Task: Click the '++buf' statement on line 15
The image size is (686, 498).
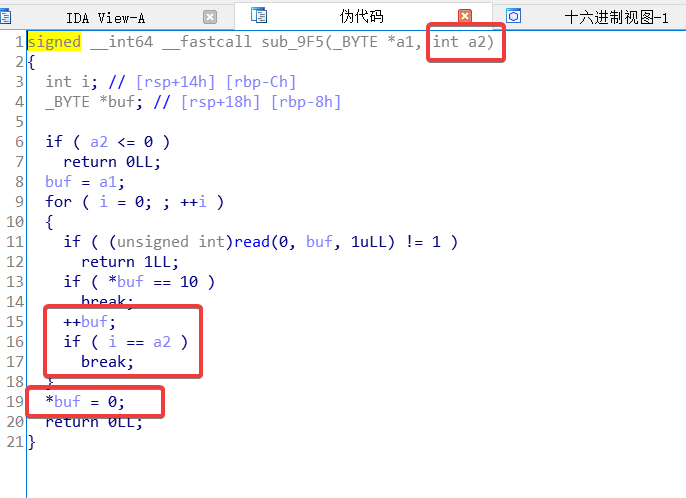Action: [x=89, y=321]
